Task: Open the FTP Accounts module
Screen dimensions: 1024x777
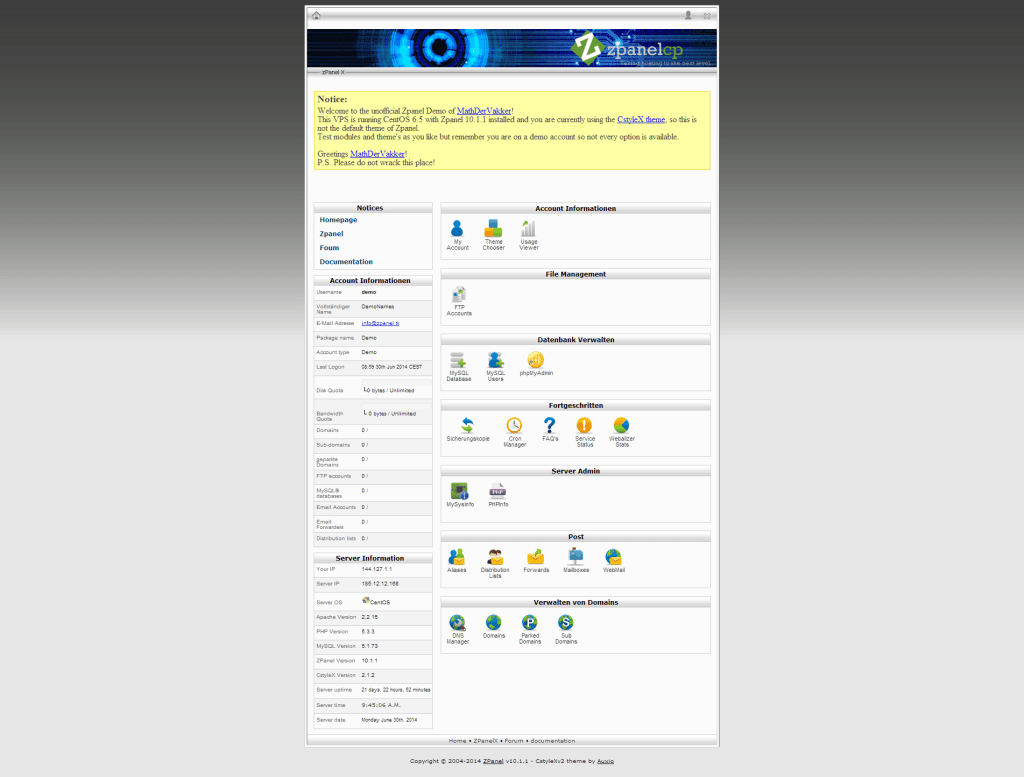Action: tap(459, 301)
